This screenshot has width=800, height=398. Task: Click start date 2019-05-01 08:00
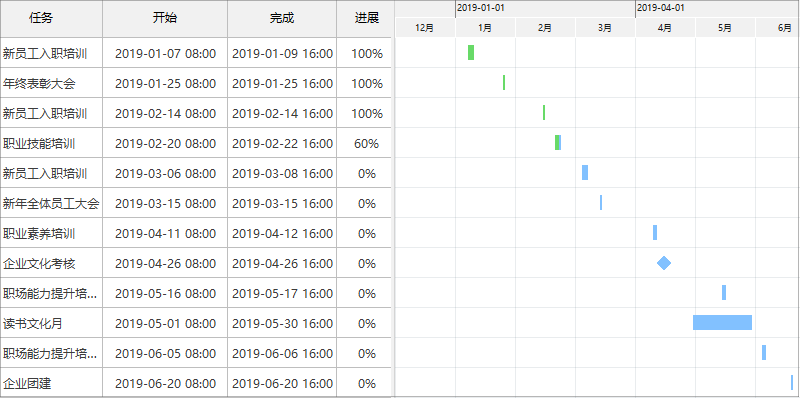pyautogui.click(x=165, y=324)
